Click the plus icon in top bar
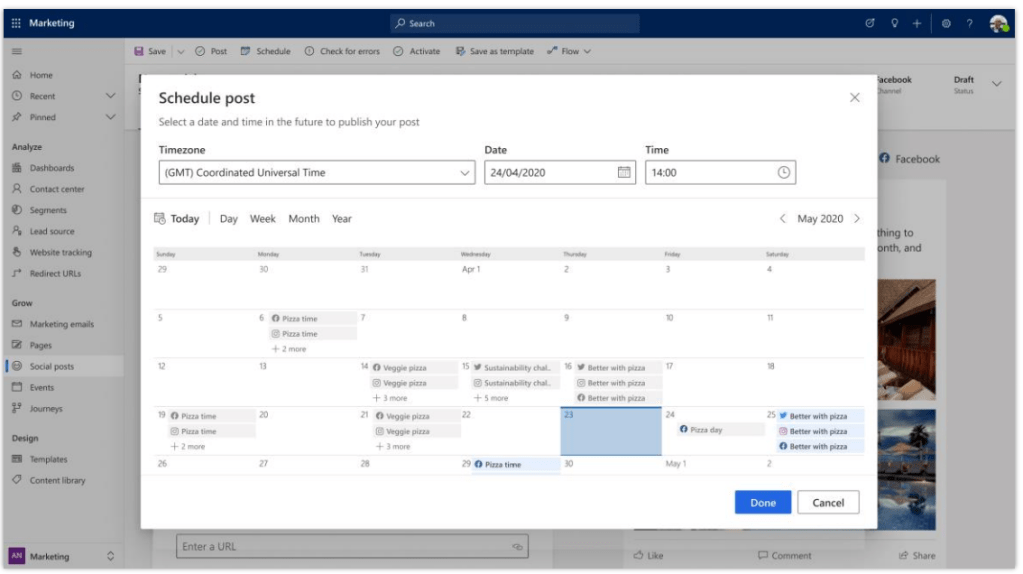 (x=917, y=23)
